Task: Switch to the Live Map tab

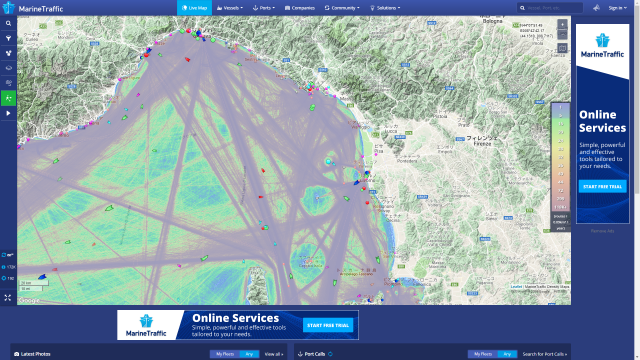Action: [x=194, y=8]
